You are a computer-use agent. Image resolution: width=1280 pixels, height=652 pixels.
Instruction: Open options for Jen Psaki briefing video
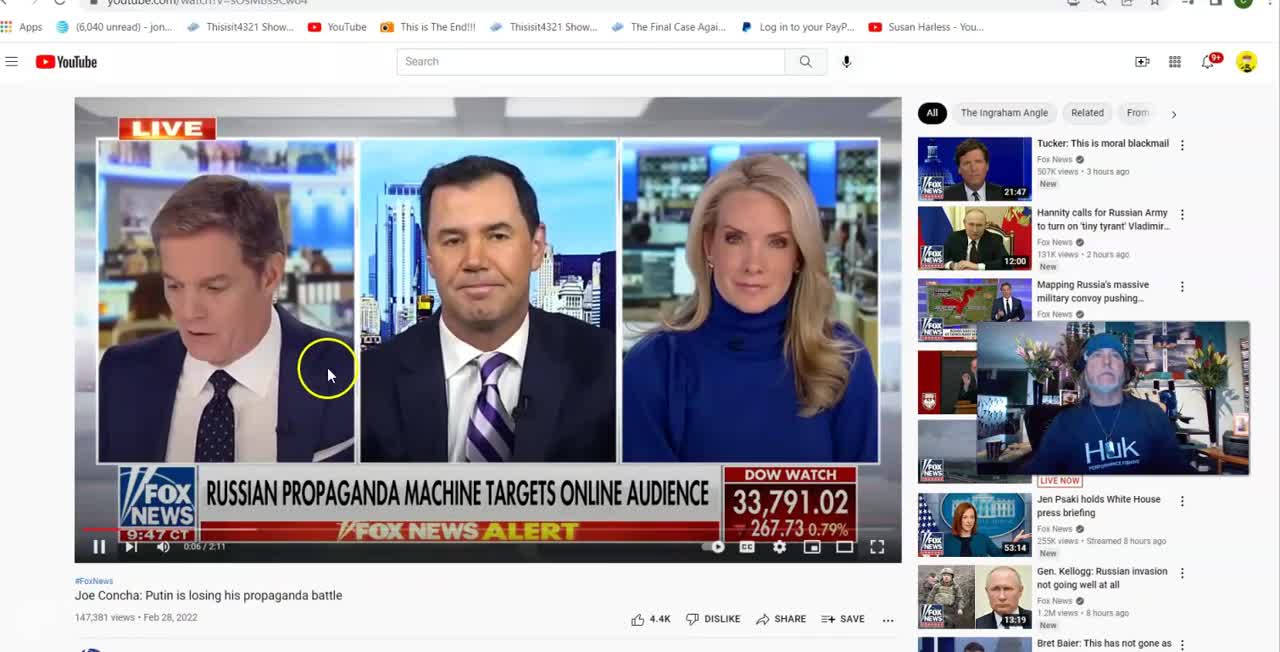click(x=1182, y=501)
